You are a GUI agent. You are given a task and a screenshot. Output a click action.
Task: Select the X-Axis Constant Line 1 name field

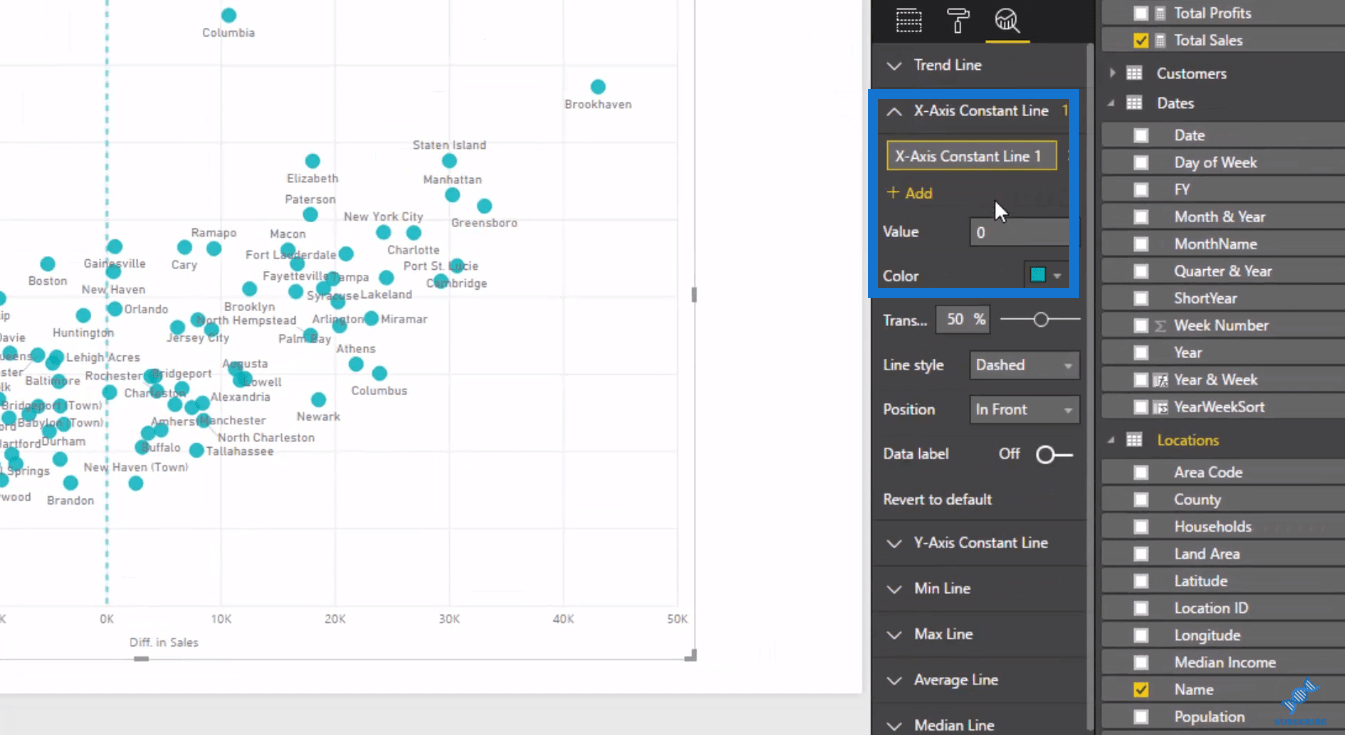tap(972, 156)
